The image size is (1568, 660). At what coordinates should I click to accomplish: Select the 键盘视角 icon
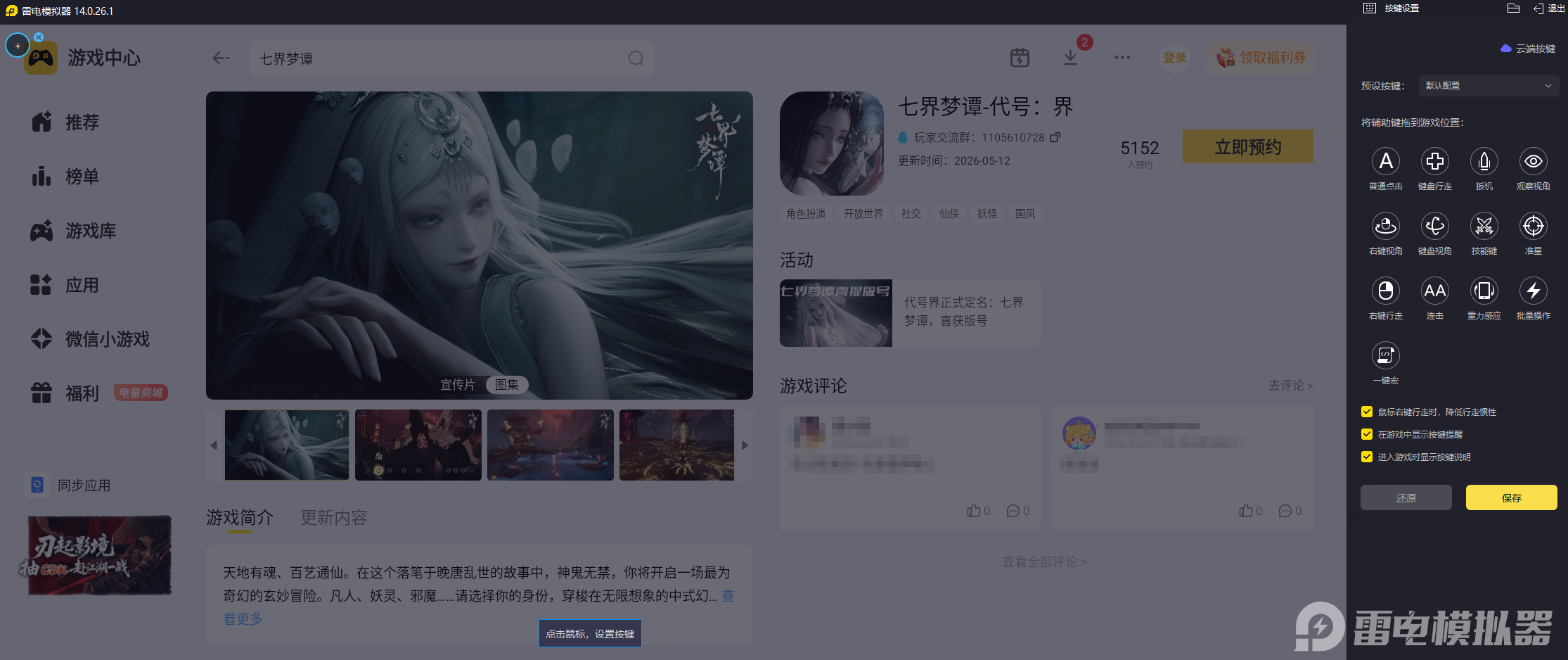1434,227
